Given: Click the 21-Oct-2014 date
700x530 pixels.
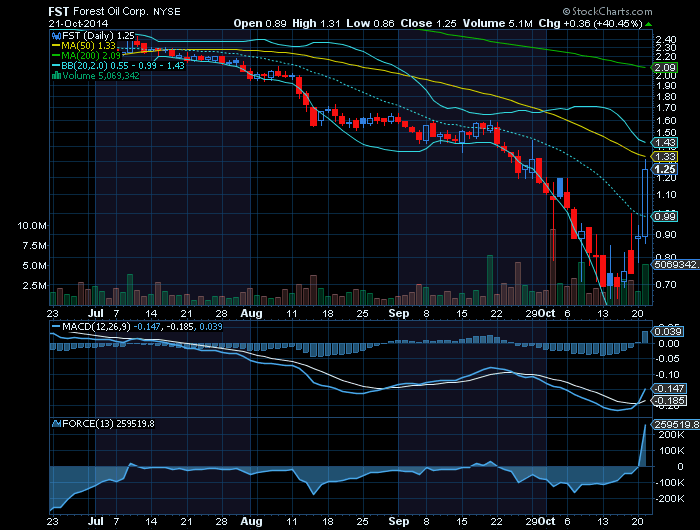Looking at the screenshot, I should click(79, 24).
